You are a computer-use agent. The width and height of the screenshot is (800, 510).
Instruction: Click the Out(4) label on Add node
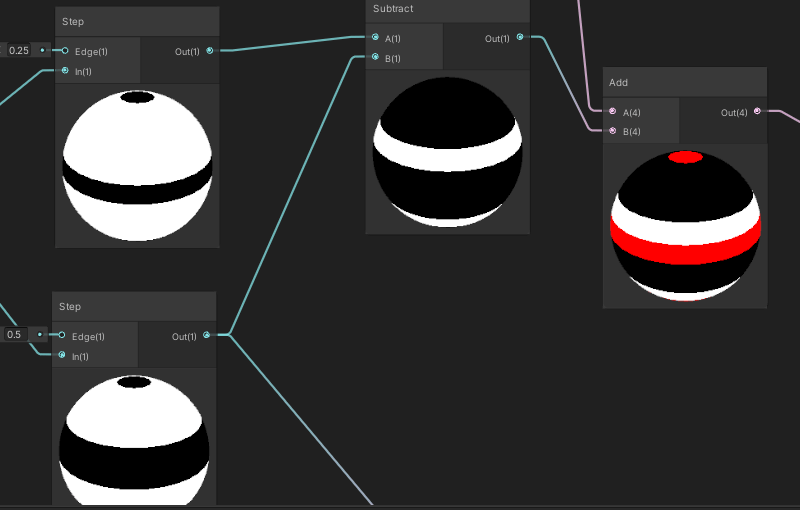click(x=734, y=113)
